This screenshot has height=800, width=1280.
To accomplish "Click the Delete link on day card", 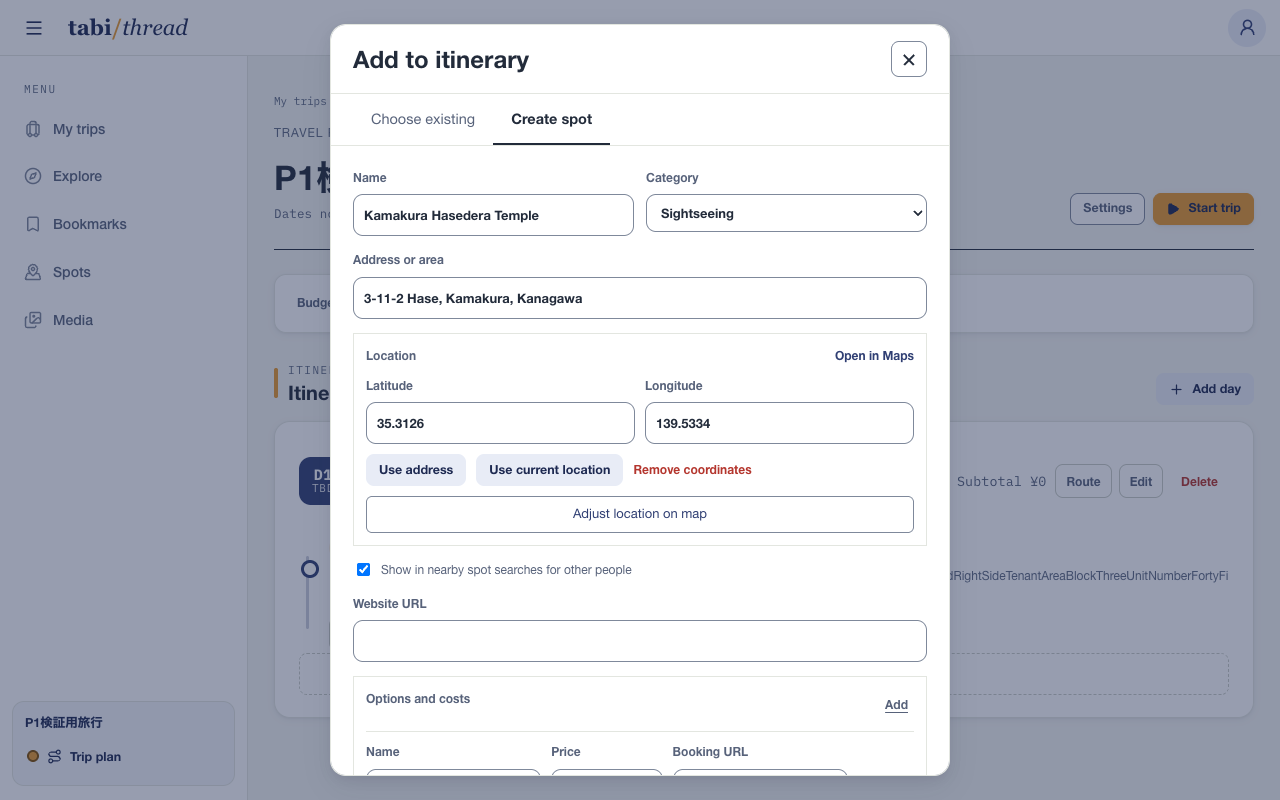I will coord(1199,482).
